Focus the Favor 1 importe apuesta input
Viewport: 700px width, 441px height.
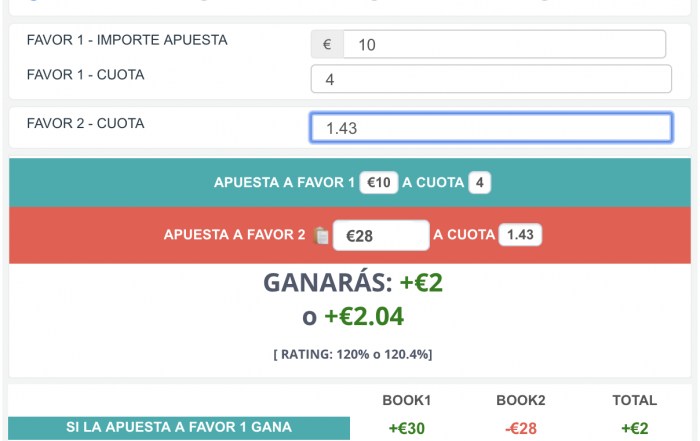[x=504, y=44]
